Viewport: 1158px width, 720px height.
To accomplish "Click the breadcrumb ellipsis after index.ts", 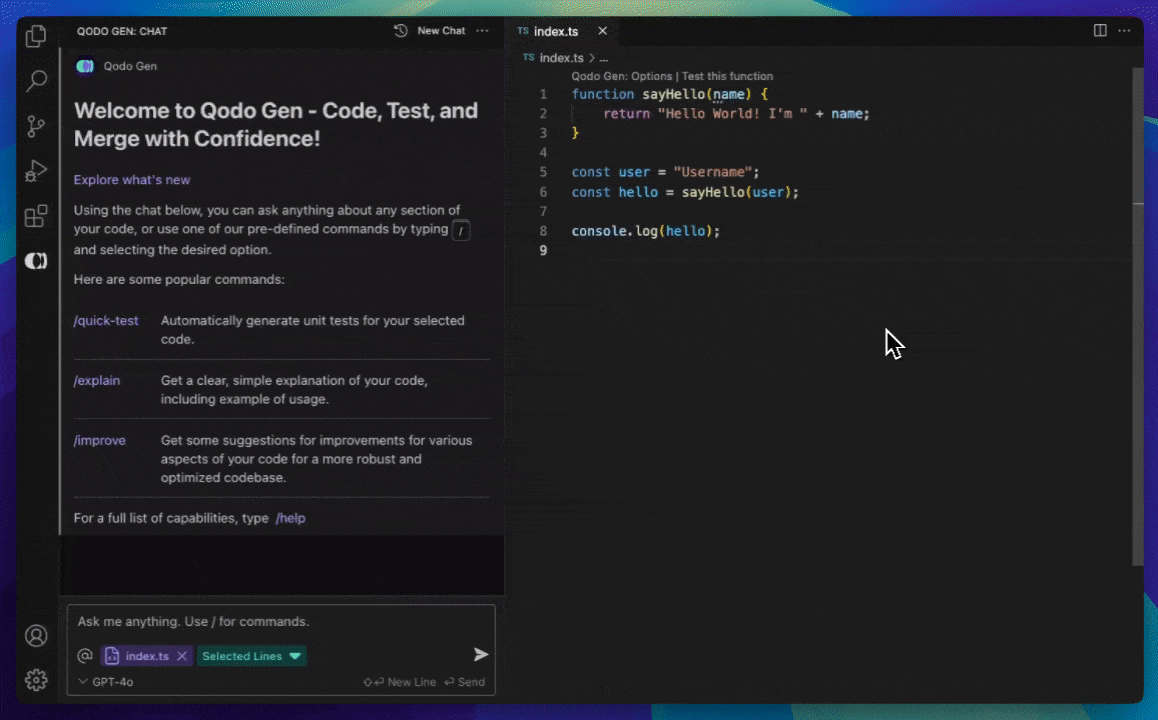I will pyautogui.click(x=603, y=58).
